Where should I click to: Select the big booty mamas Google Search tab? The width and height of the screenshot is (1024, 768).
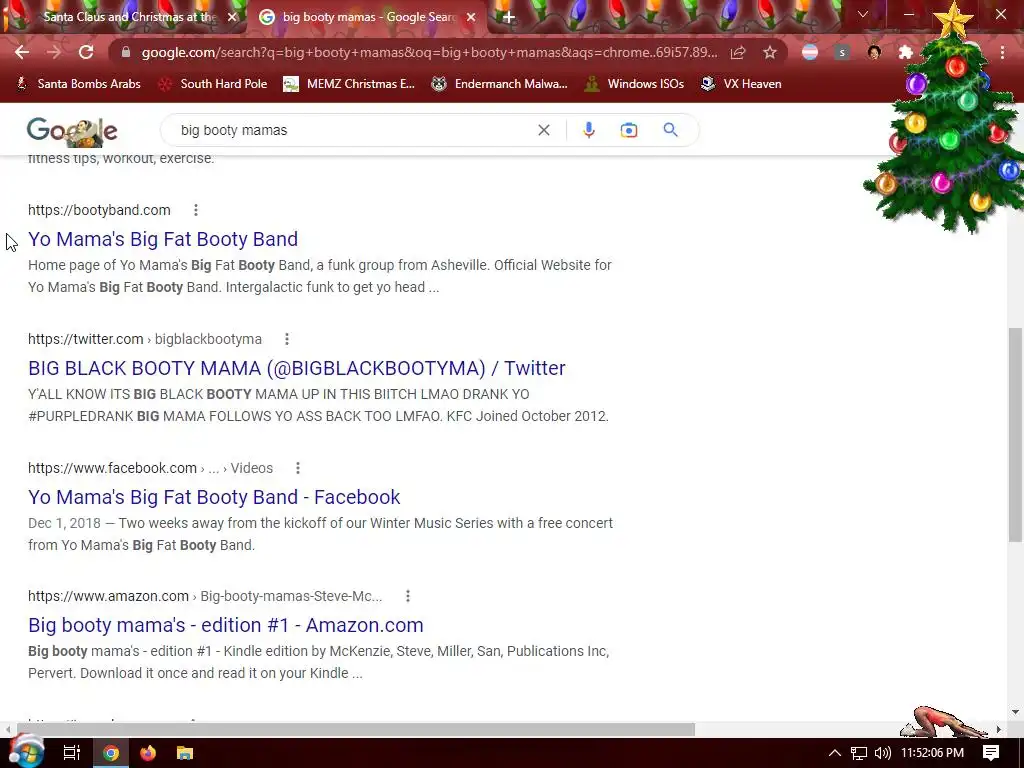click(x=368, y=17)
